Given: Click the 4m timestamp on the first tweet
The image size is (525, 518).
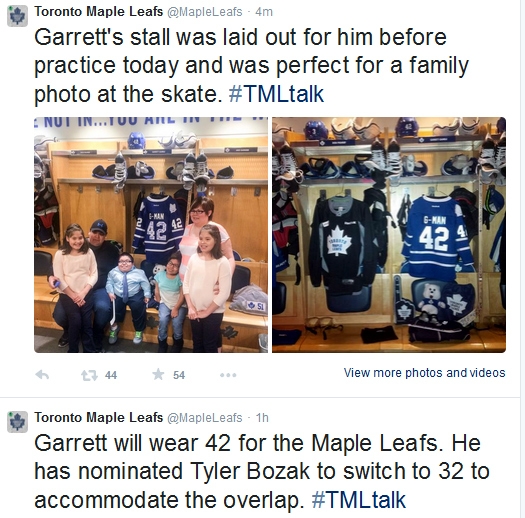Looking at the screenshot, I should pos(264,12).
